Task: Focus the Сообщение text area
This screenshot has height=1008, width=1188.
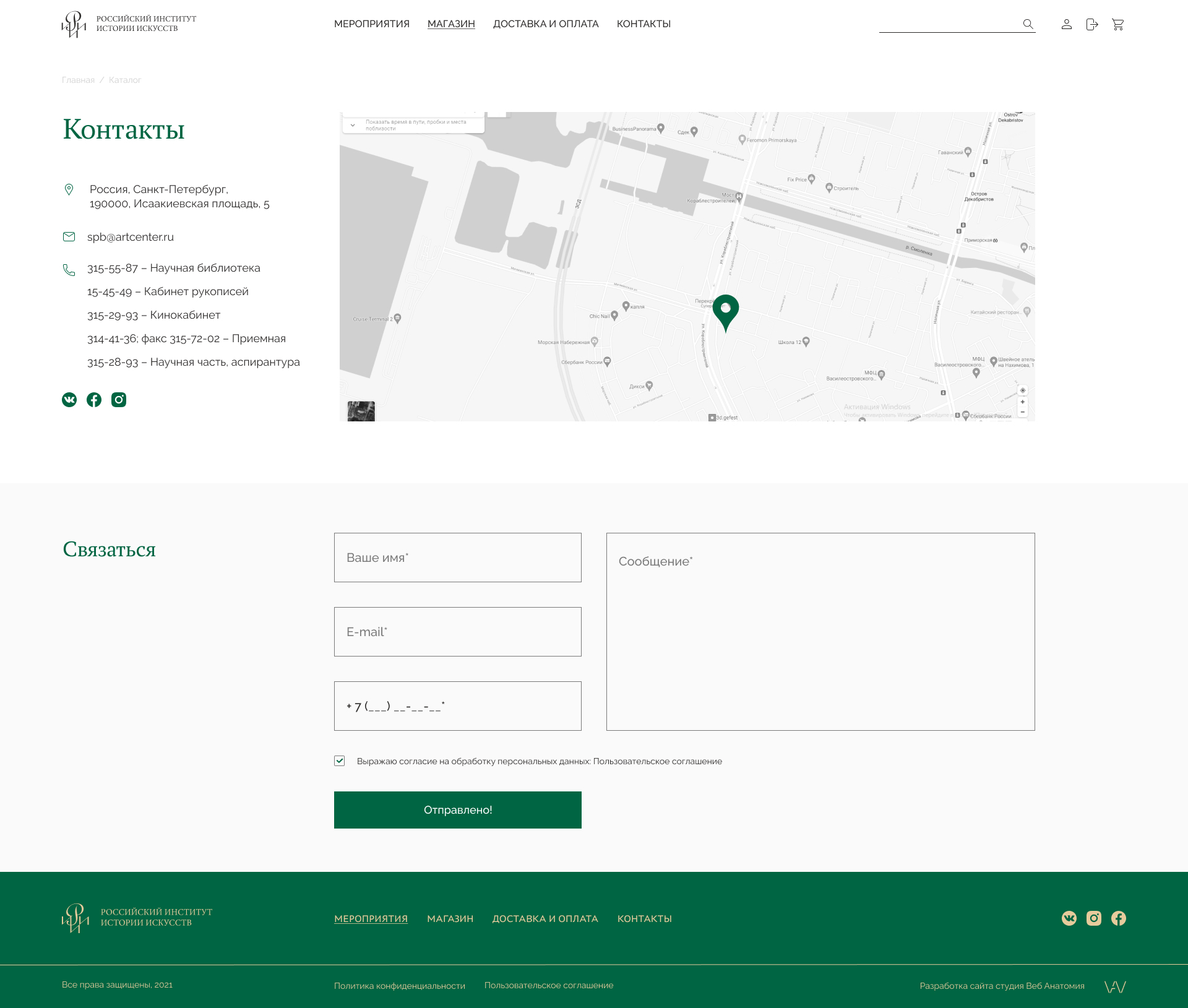Action: pyautogui.click(x=820, y=631)
